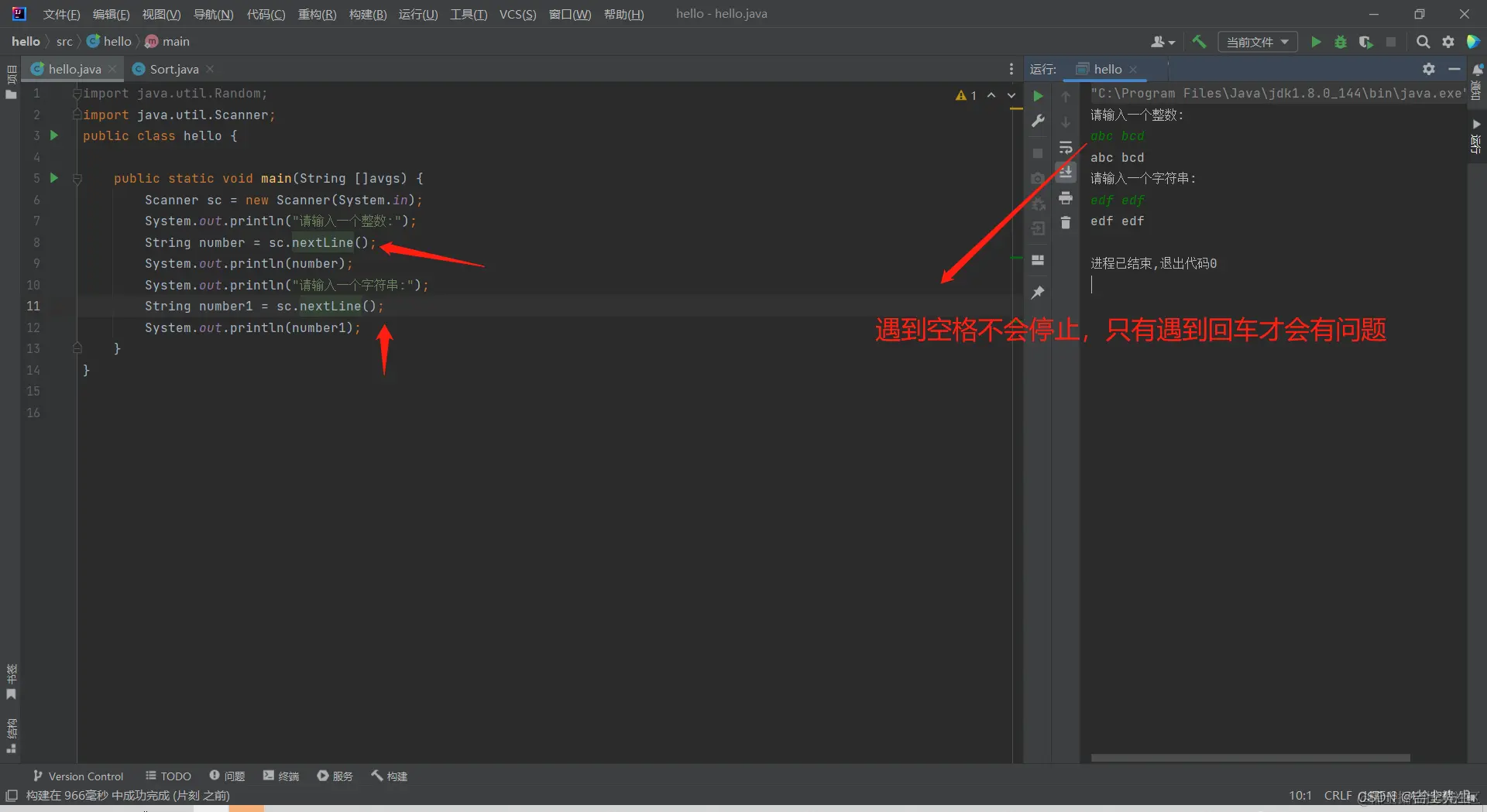Print the console output with the printer icon
The image size is (1487, 812).
click(1066, 198)
